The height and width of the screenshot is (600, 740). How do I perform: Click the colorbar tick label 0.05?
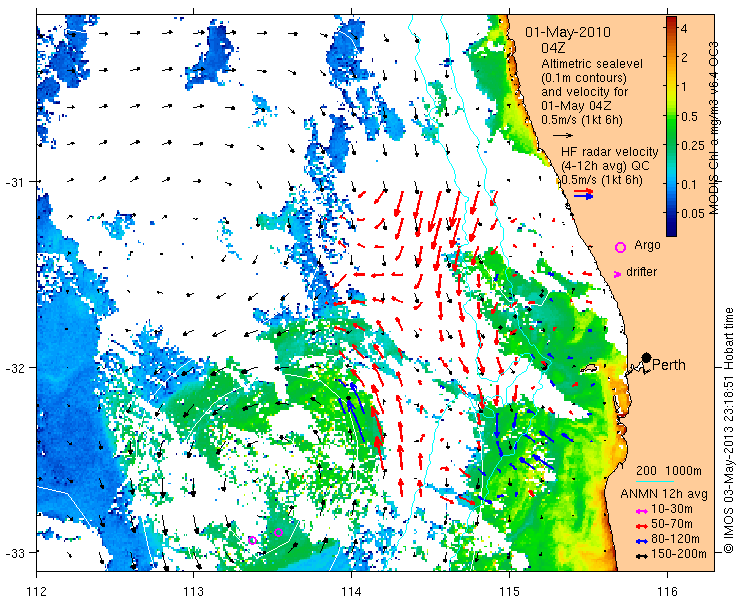point(693,213)
